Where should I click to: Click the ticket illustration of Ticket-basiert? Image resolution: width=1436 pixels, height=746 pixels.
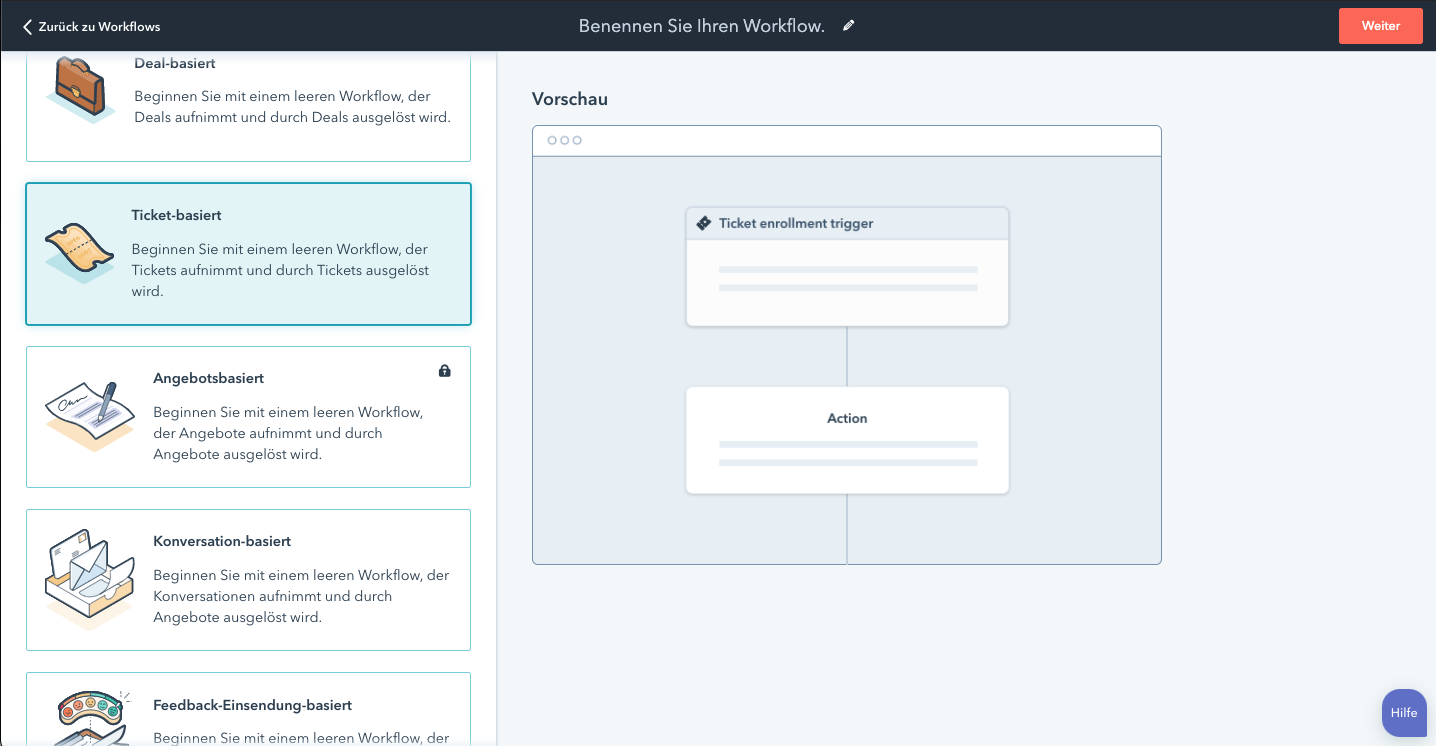click(x=79, y=253)
